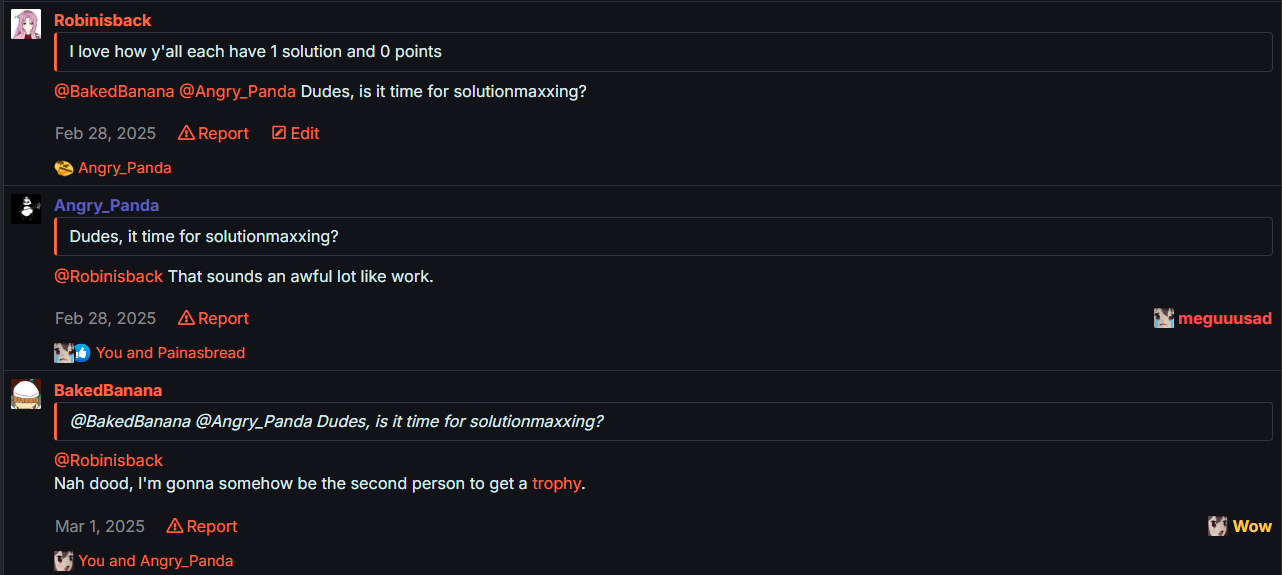Open Robinisback's avatar picture
1282x575 pixels.
pos(26,24)
